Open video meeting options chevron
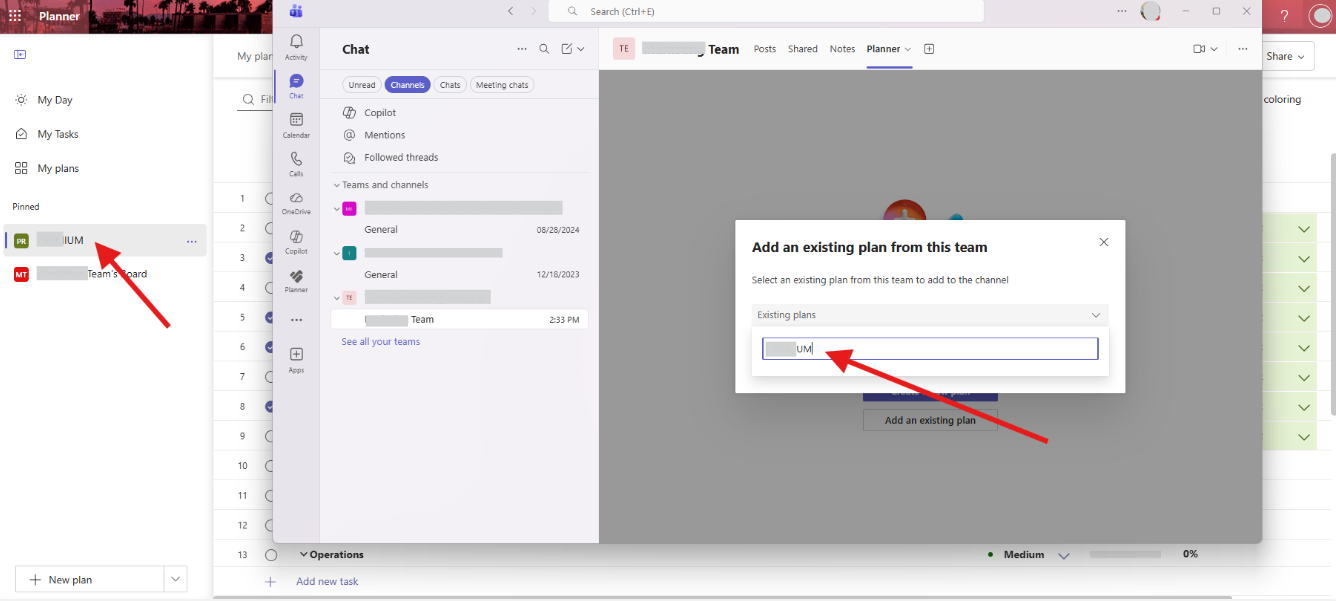The height and width of the screenshot is (601, 1336). (x=1214, y=49)
